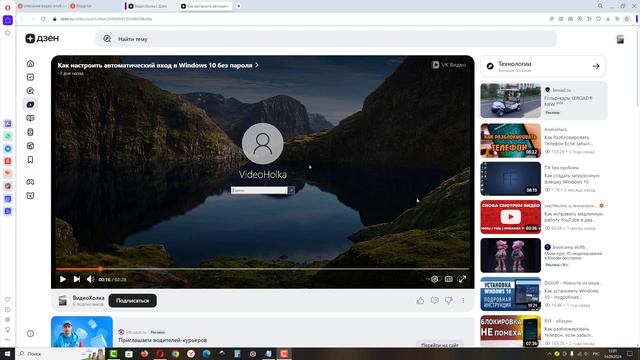Dislike the video with thumbs down
Image resolution: width=640 pixels, height=360 pixels.
(x=449, y=301)
